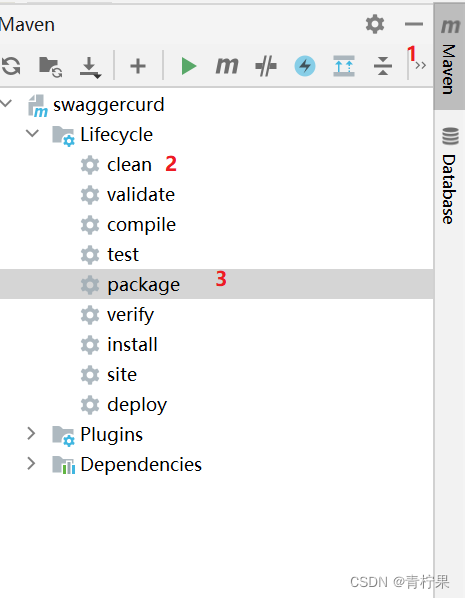Select compile lifecycle phase

[x=142, y=225]
